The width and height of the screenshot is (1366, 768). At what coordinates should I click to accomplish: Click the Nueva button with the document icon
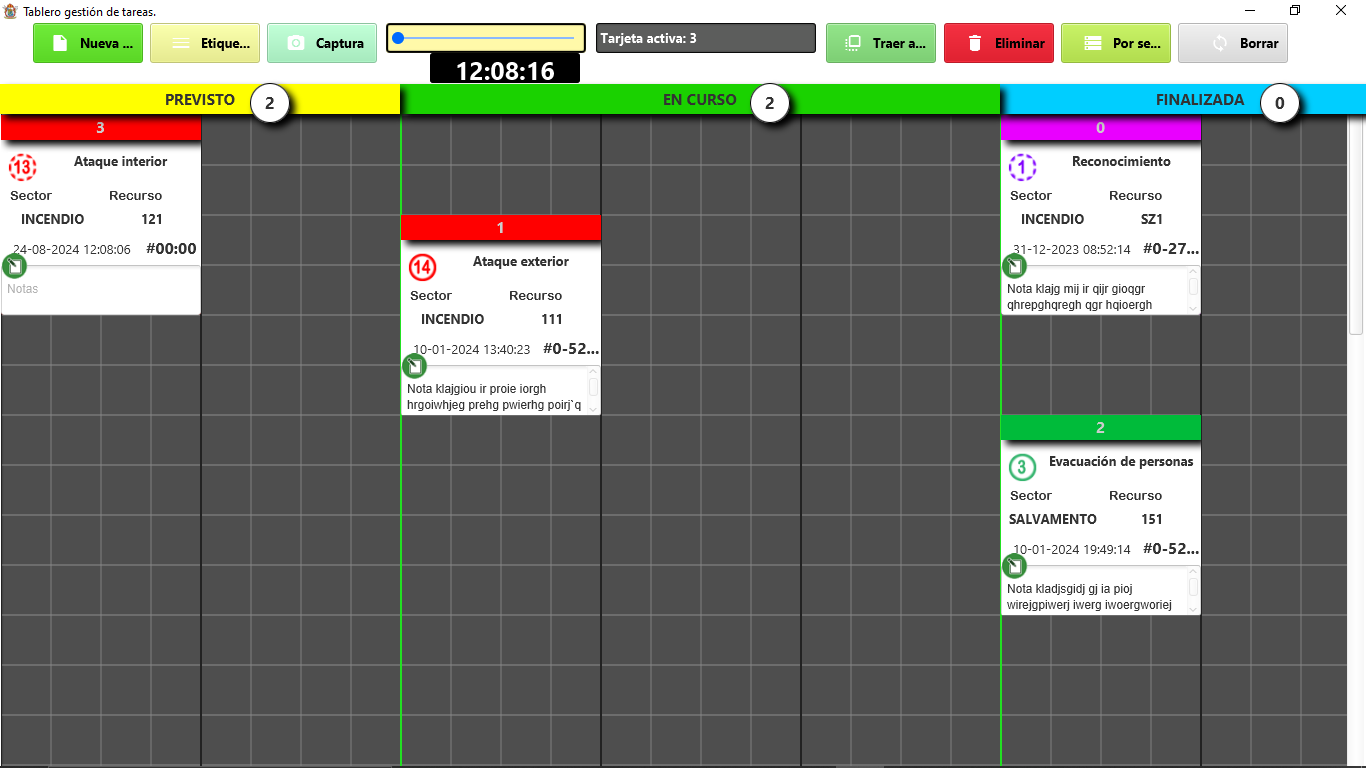coord(88,44)
